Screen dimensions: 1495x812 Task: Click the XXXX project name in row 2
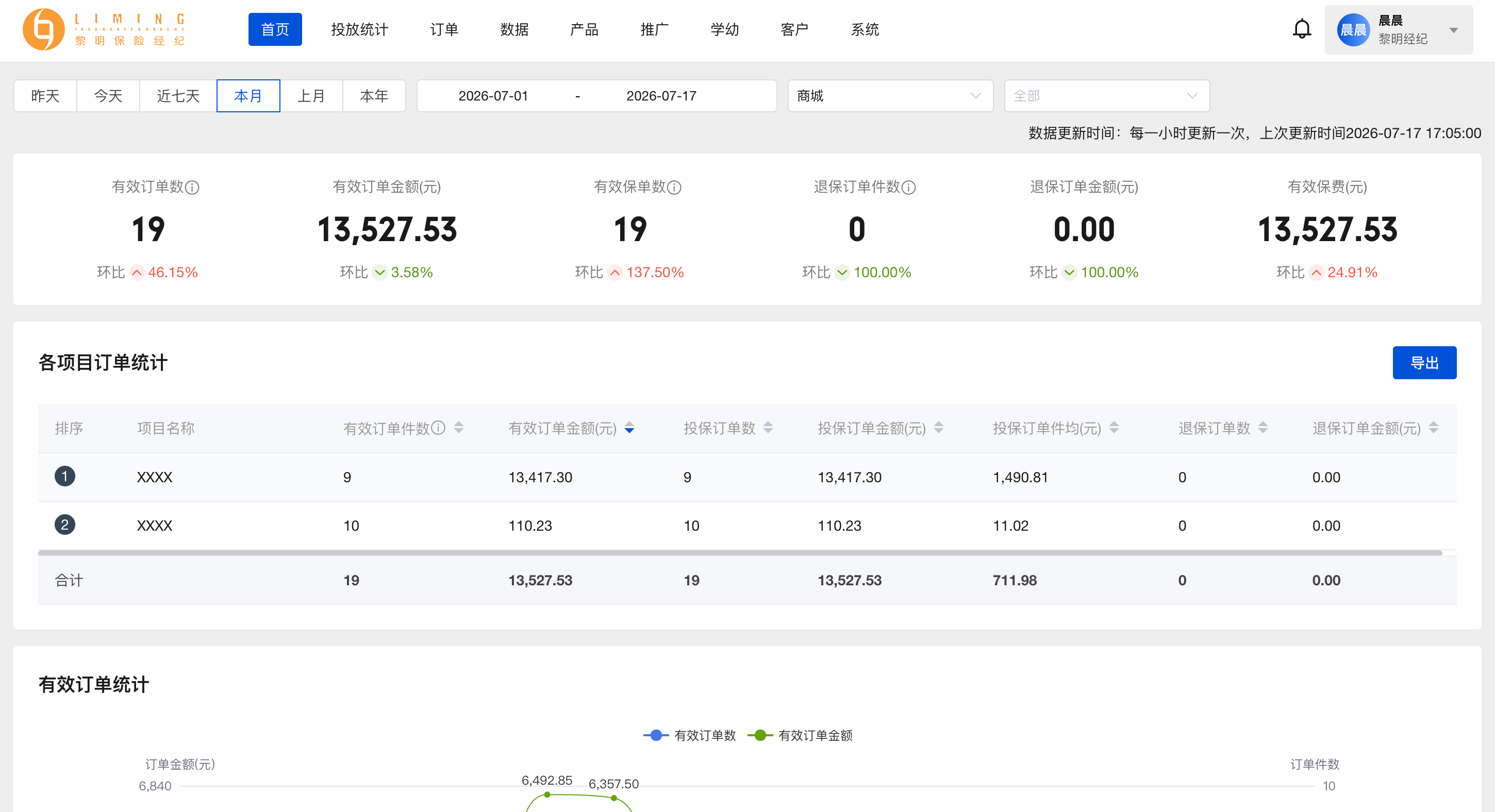(154, 526)
